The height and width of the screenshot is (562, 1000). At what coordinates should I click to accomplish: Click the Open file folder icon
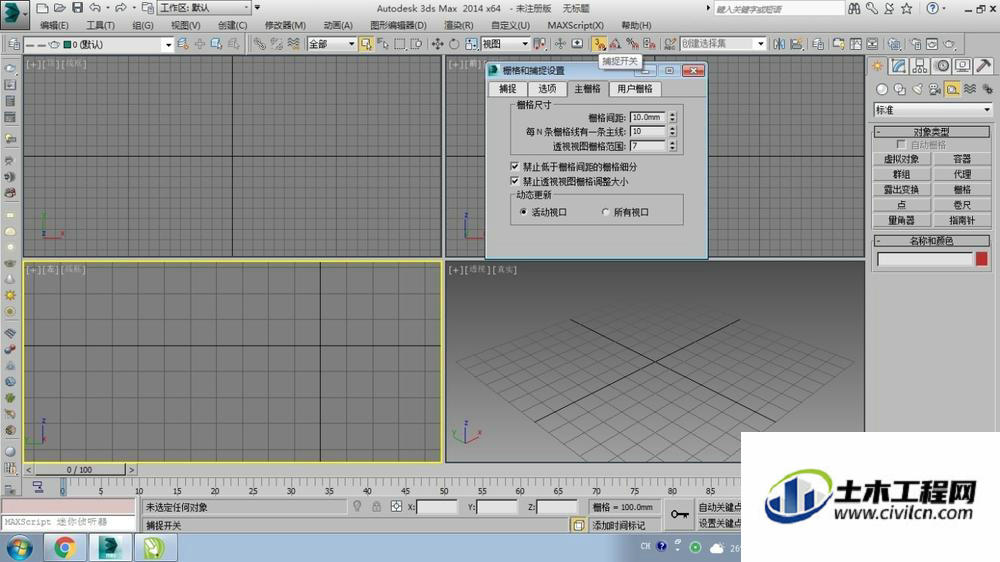point(59,8)
